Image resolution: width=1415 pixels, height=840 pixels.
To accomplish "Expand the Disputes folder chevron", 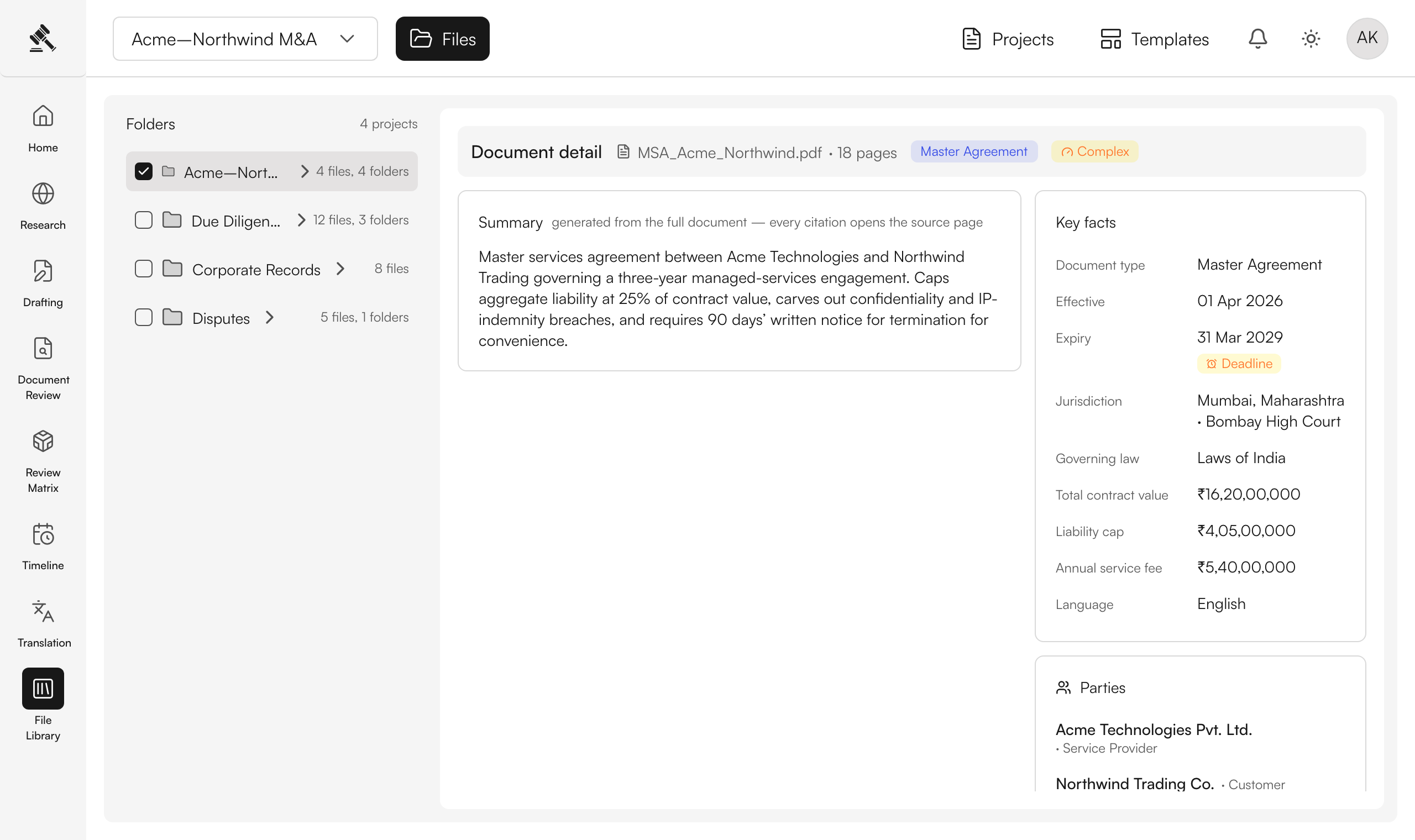I will [269, 317].
